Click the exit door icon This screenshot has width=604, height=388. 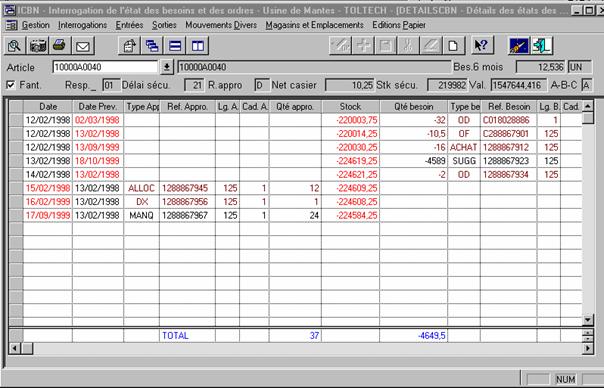coord(542,46)
